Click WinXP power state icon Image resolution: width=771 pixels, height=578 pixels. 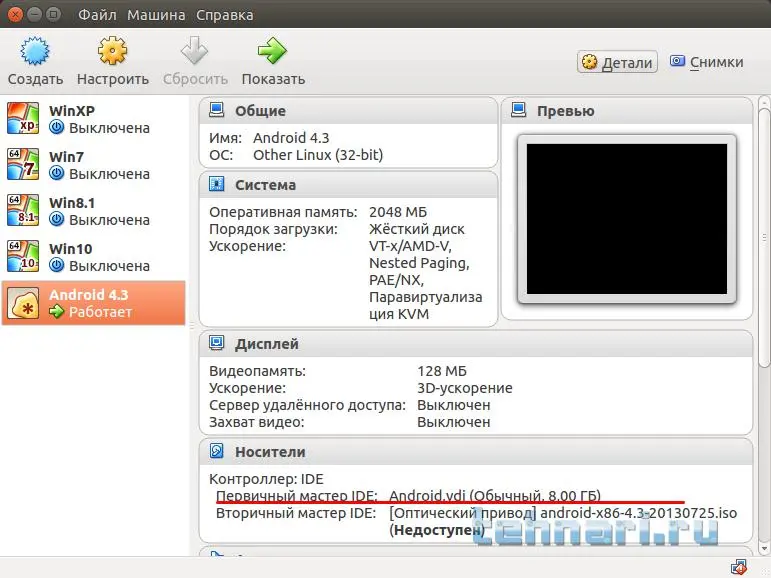pos(57,128)
